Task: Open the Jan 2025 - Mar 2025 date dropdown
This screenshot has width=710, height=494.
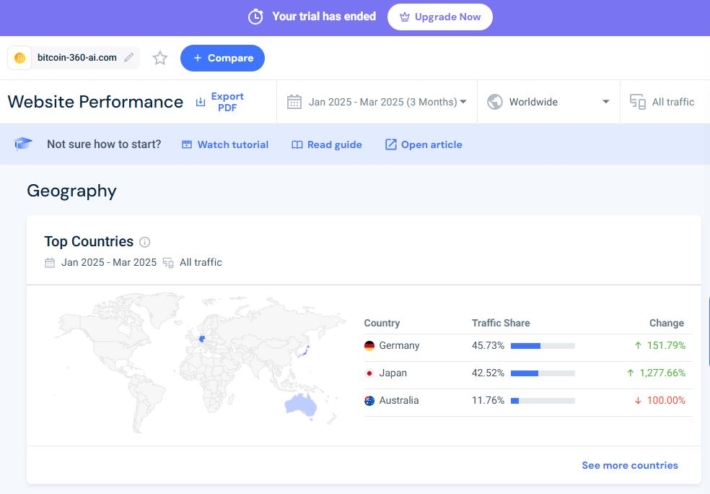Action: pyautogui.click(x=377, y=102)
